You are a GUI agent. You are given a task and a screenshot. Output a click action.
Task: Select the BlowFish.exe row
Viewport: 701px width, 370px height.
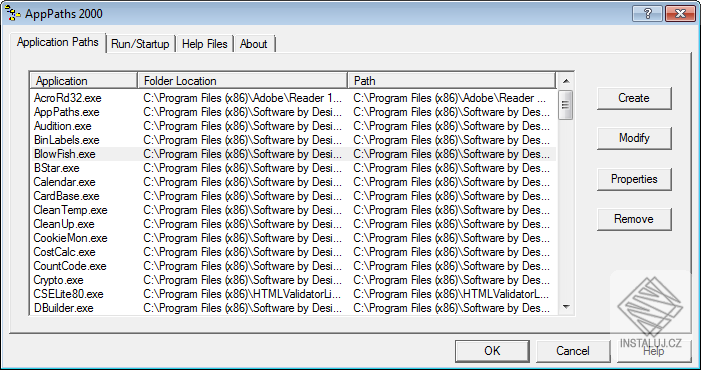[293, 154]
